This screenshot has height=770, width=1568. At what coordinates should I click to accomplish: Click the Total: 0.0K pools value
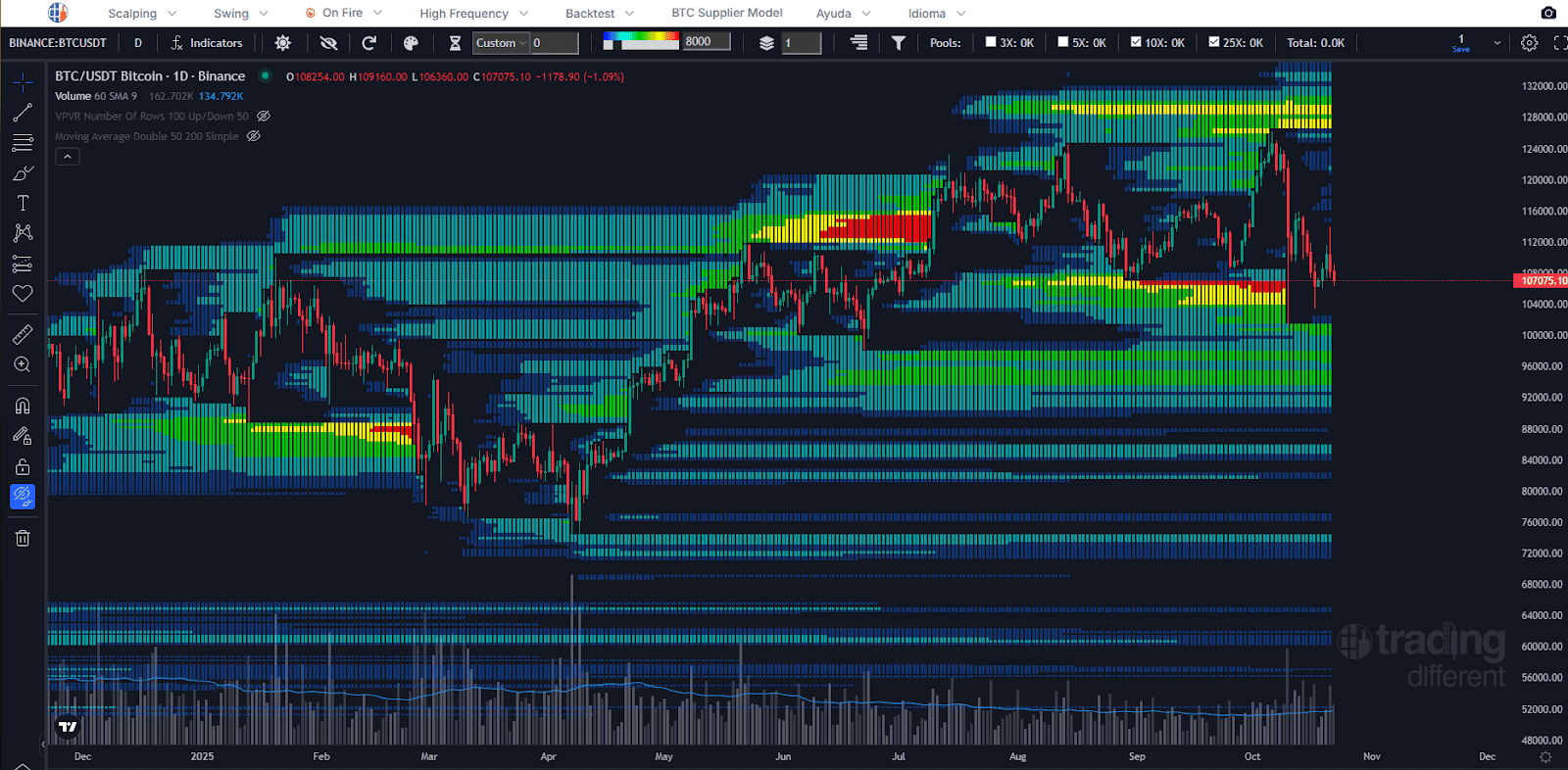(1315, 43)
